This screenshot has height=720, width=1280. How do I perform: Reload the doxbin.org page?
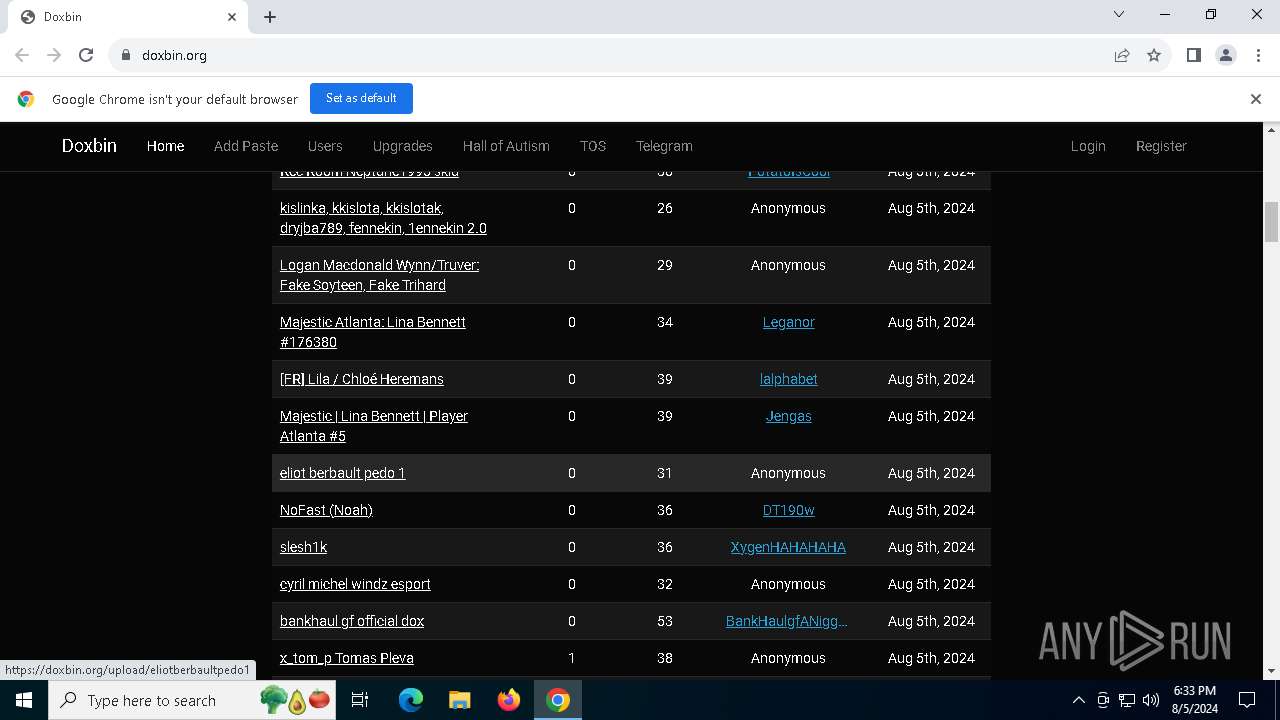tap(86, 55)
